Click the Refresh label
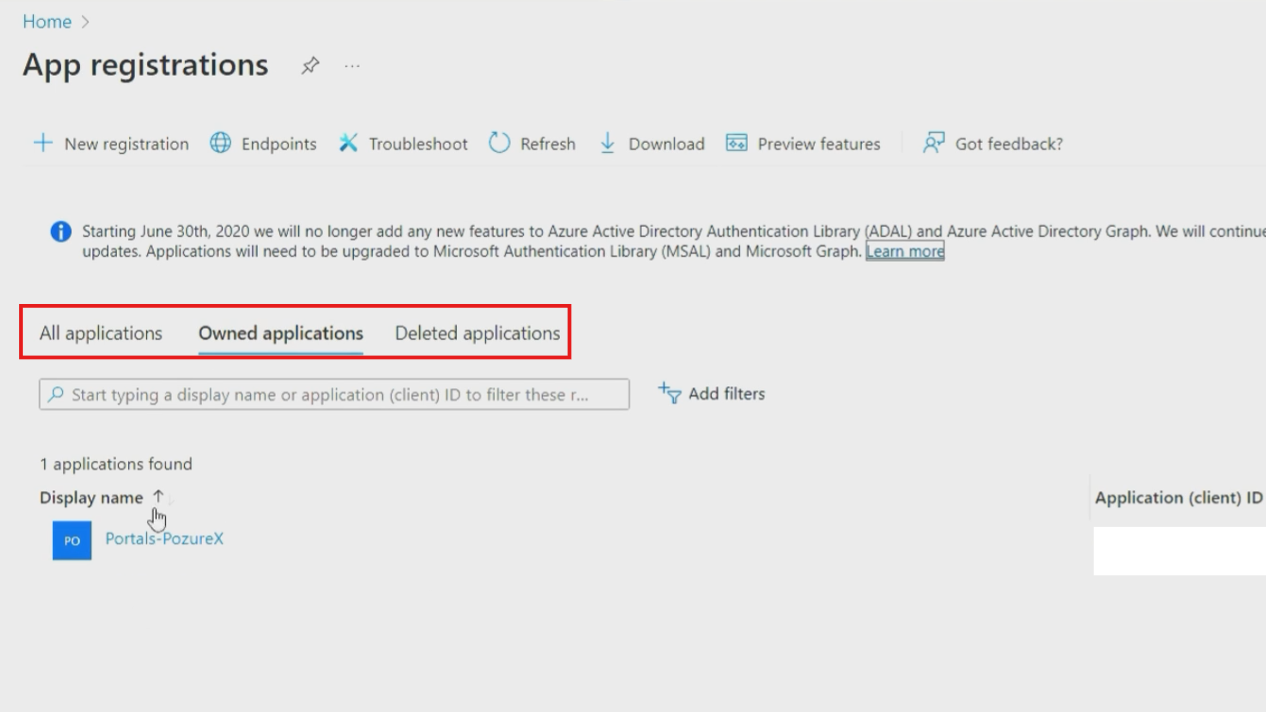The width and height of the screenshot is (1266, 712). tap(548, 144)
